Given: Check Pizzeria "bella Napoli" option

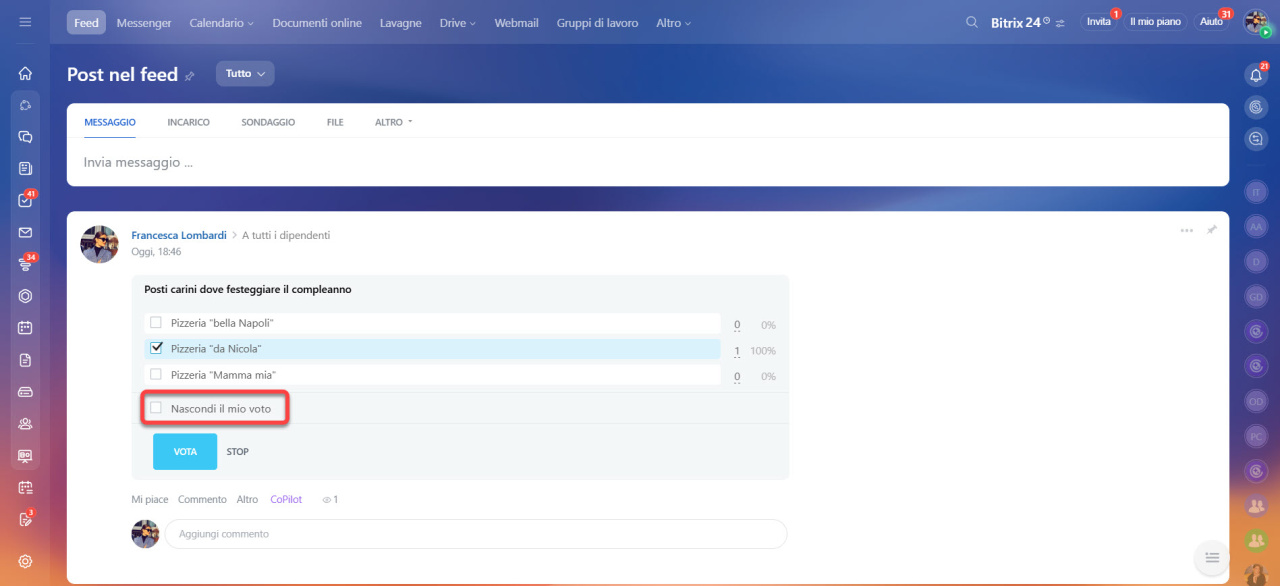Looking at the screenshot, I should [x=155, y=323].
